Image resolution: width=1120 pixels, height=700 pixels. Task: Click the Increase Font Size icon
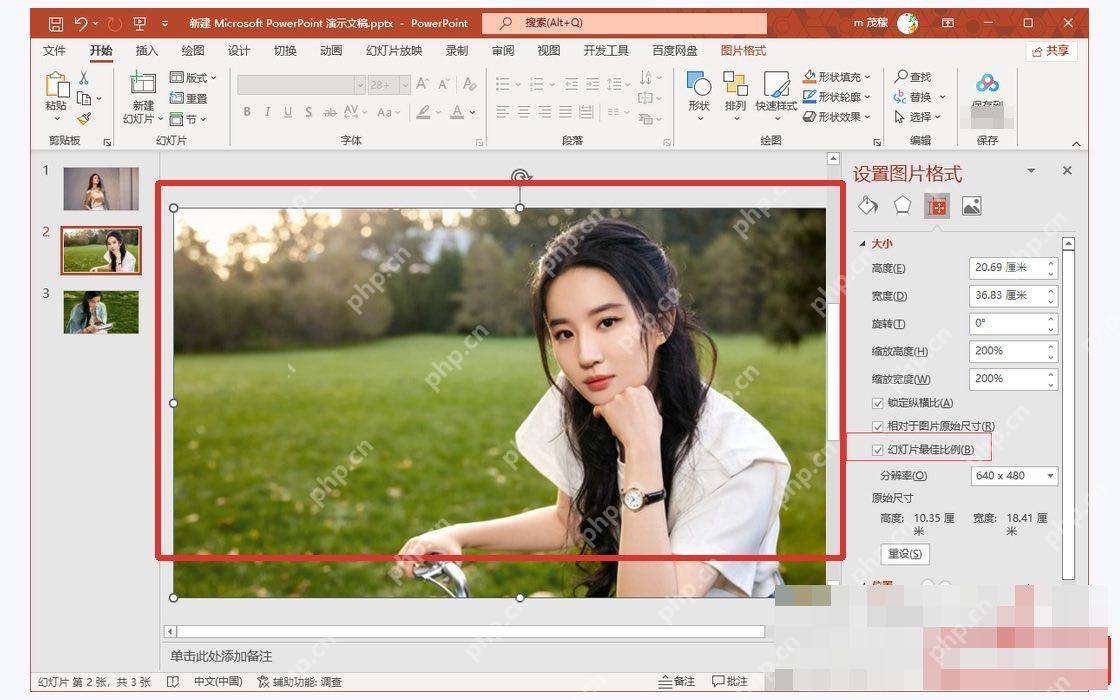pos(422,84)
